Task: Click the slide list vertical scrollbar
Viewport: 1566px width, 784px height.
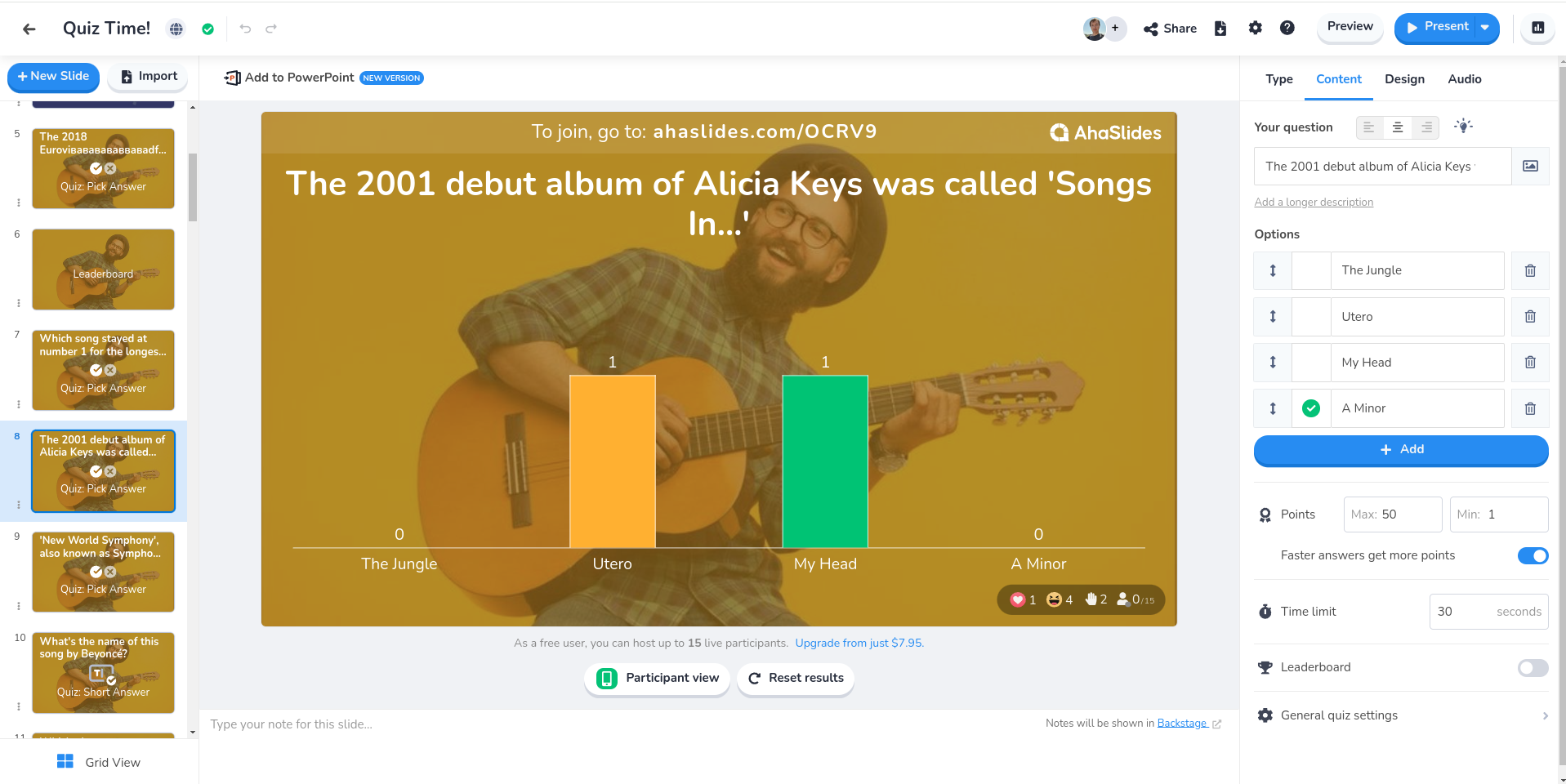Action: click(x=193, y=188)
